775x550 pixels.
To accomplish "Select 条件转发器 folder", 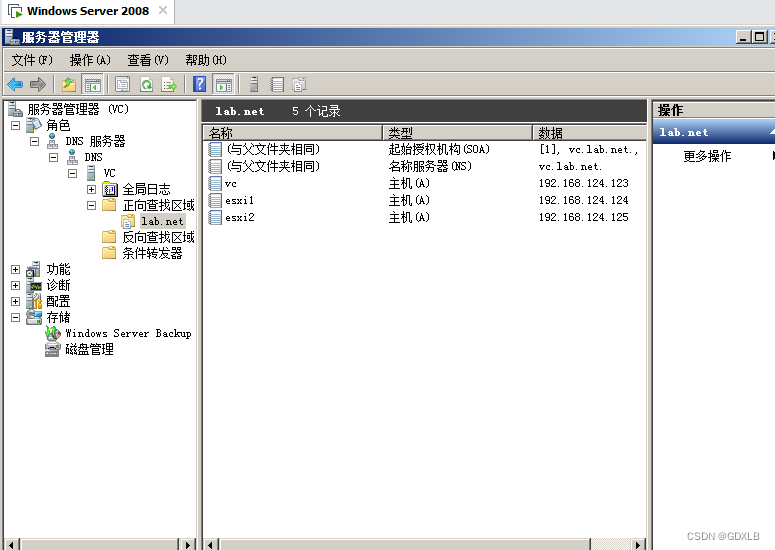I will point(152,253).
